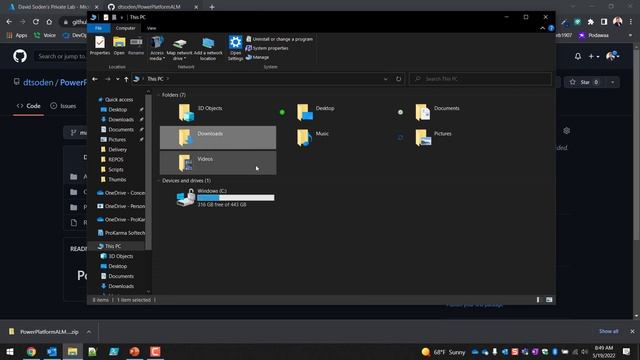Collapse the Devices and drives group

(x=158, y=181)
